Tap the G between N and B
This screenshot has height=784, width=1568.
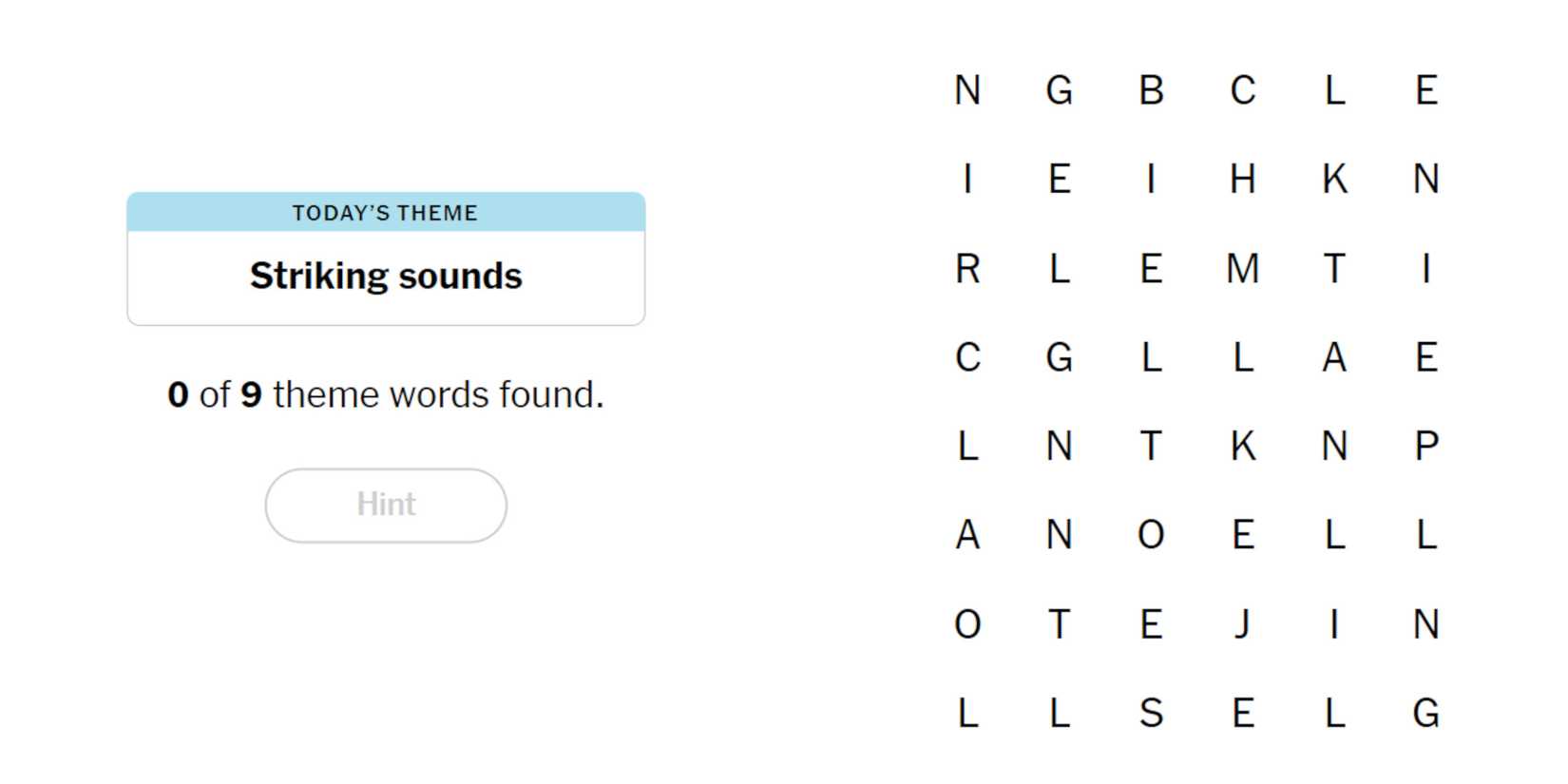click(x=1059, y=91)
